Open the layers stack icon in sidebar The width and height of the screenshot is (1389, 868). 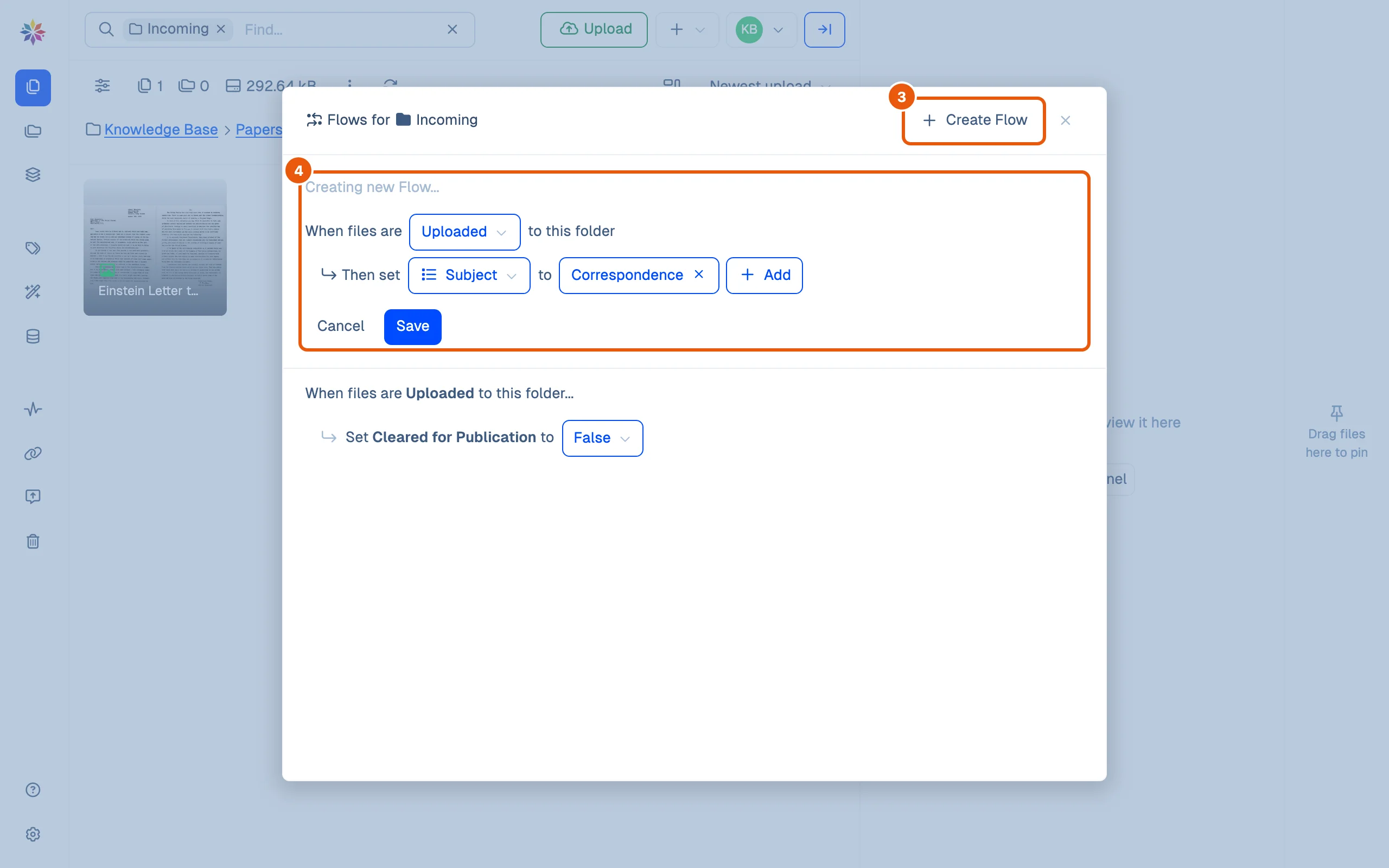[x=33, y=175]
